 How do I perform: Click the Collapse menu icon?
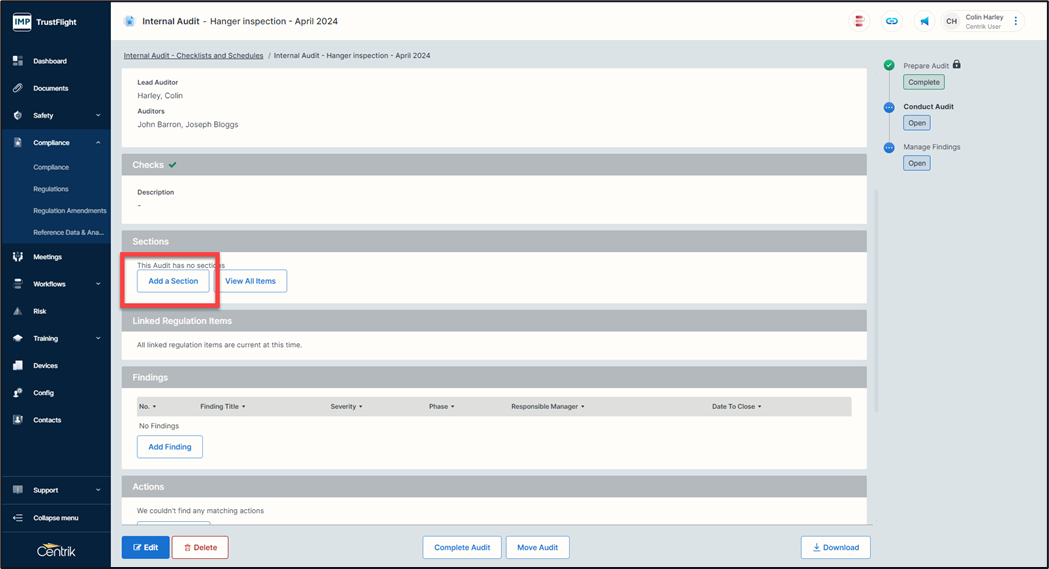point(18,518)
